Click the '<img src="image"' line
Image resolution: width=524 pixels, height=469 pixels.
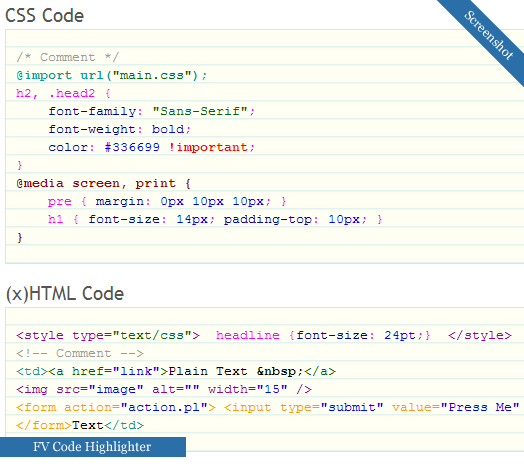pos(164,389)
